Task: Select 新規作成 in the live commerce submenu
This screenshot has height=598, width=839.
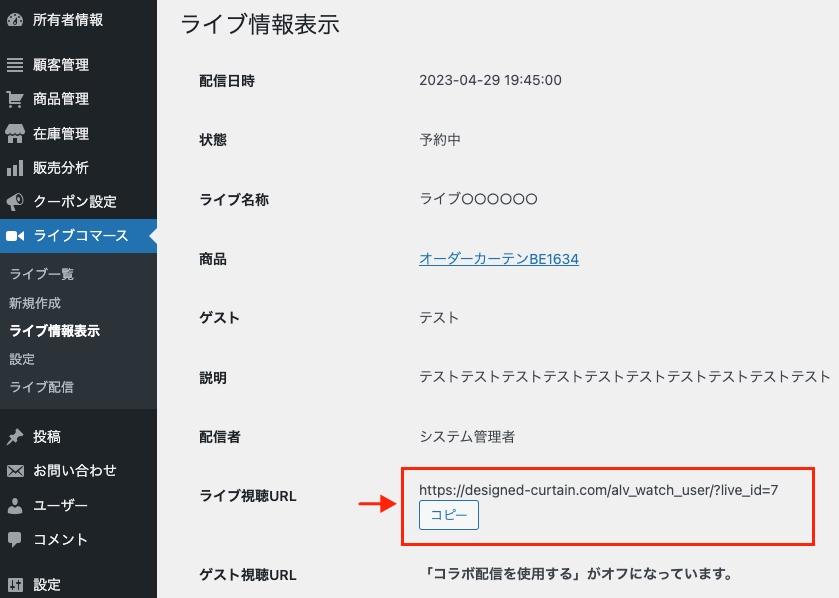Action: [x=35, y=303]
